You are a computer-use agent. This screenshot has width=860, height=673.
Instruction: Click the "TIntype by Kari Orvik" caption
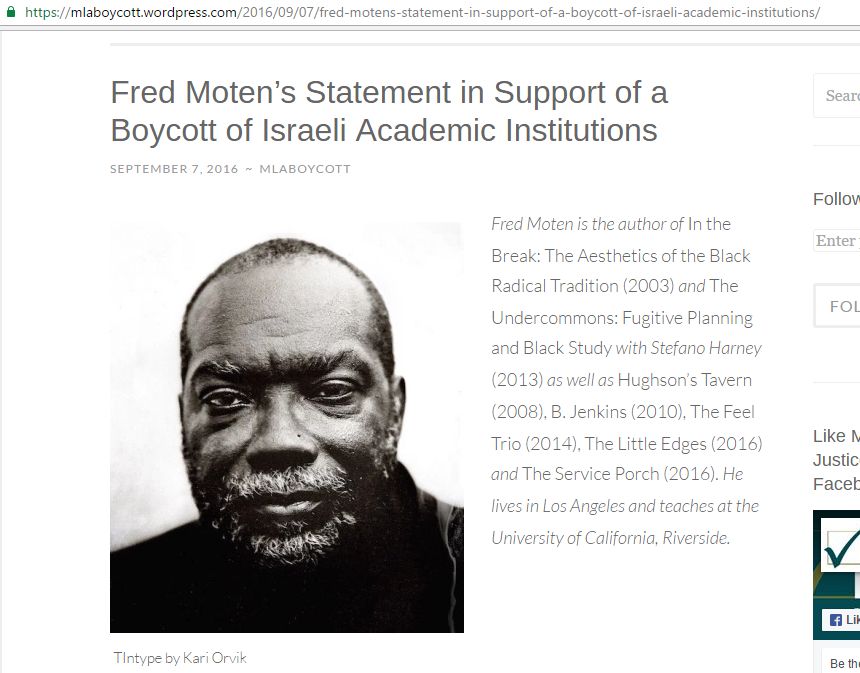180,658
